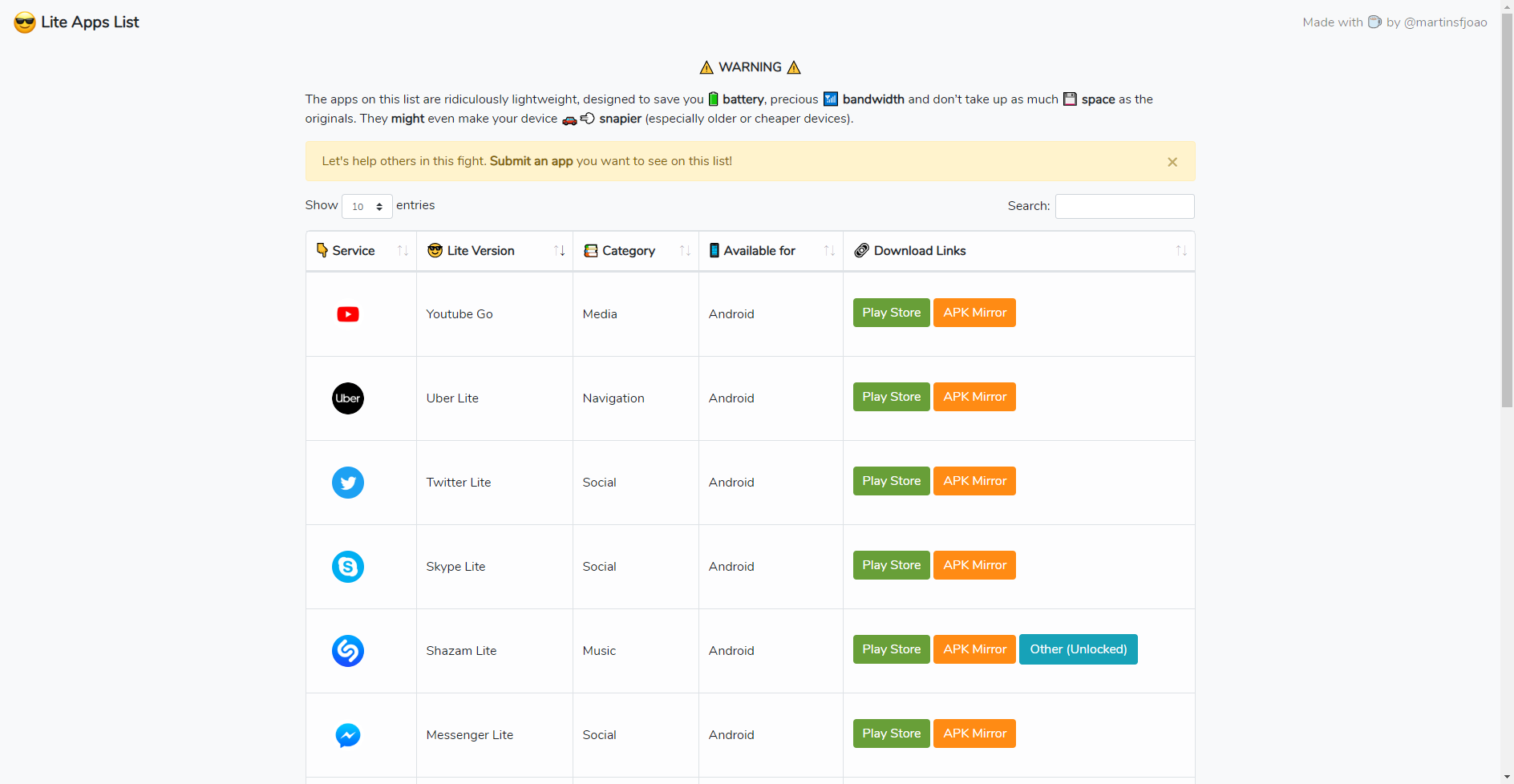
Task: Open Play Store link for Youtube Go
Action: point(891,313)
